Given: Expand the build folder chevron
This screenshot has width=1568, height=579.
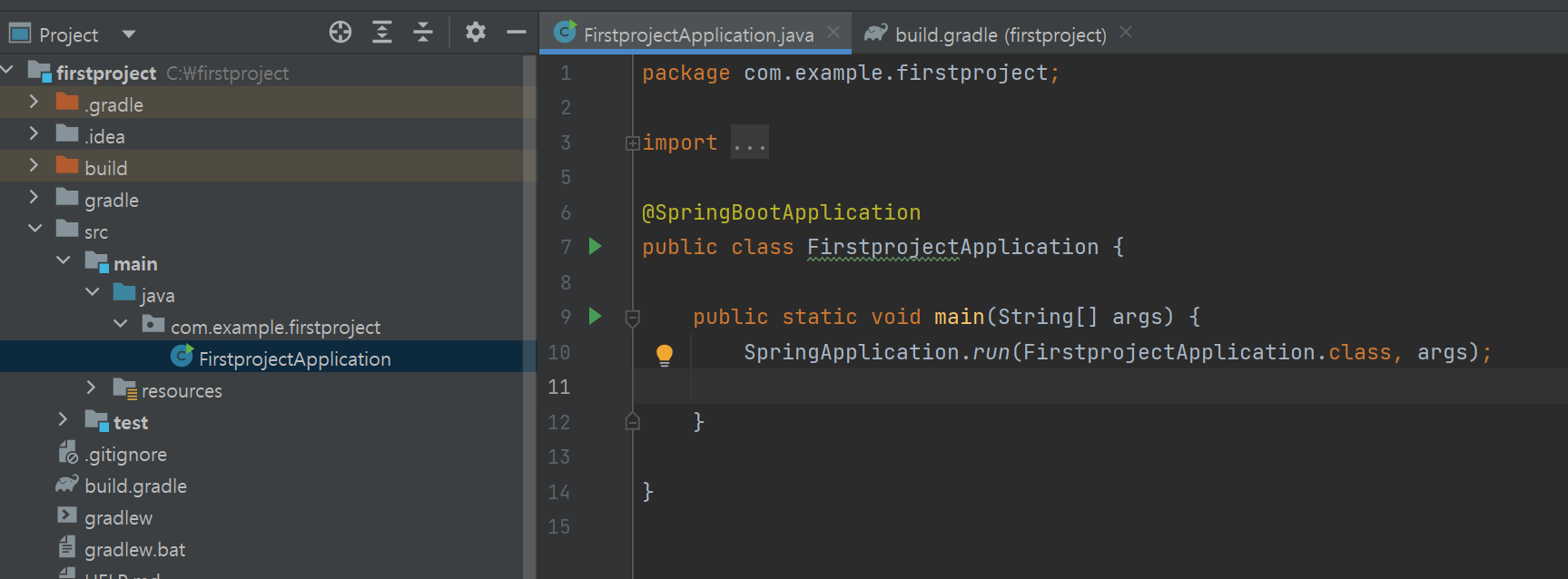Looking at the screenshot, I should (x=34, y=165).
